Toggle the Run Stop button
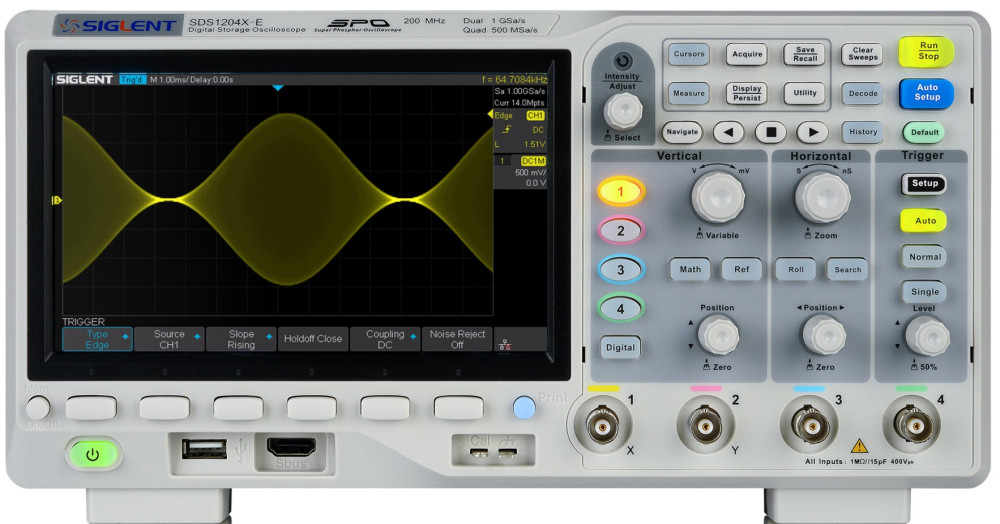1000x524 pixels. tap(928, 51)
